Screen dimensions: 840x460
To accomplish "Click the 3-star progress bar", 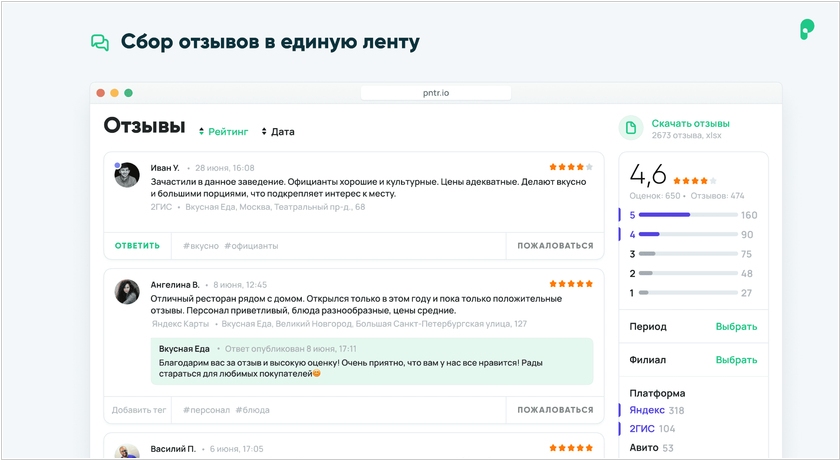I will click(688, 254).
